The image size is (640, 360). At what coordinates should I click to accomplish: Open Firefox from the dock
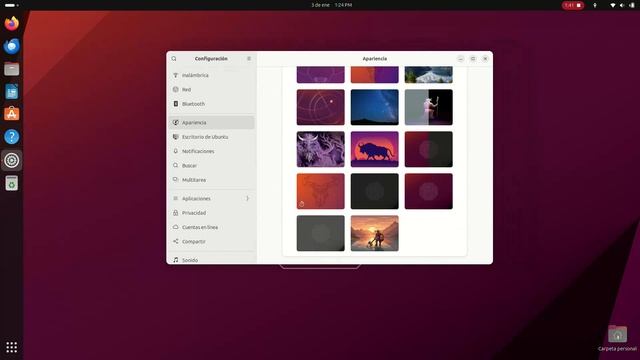[11, 23]
